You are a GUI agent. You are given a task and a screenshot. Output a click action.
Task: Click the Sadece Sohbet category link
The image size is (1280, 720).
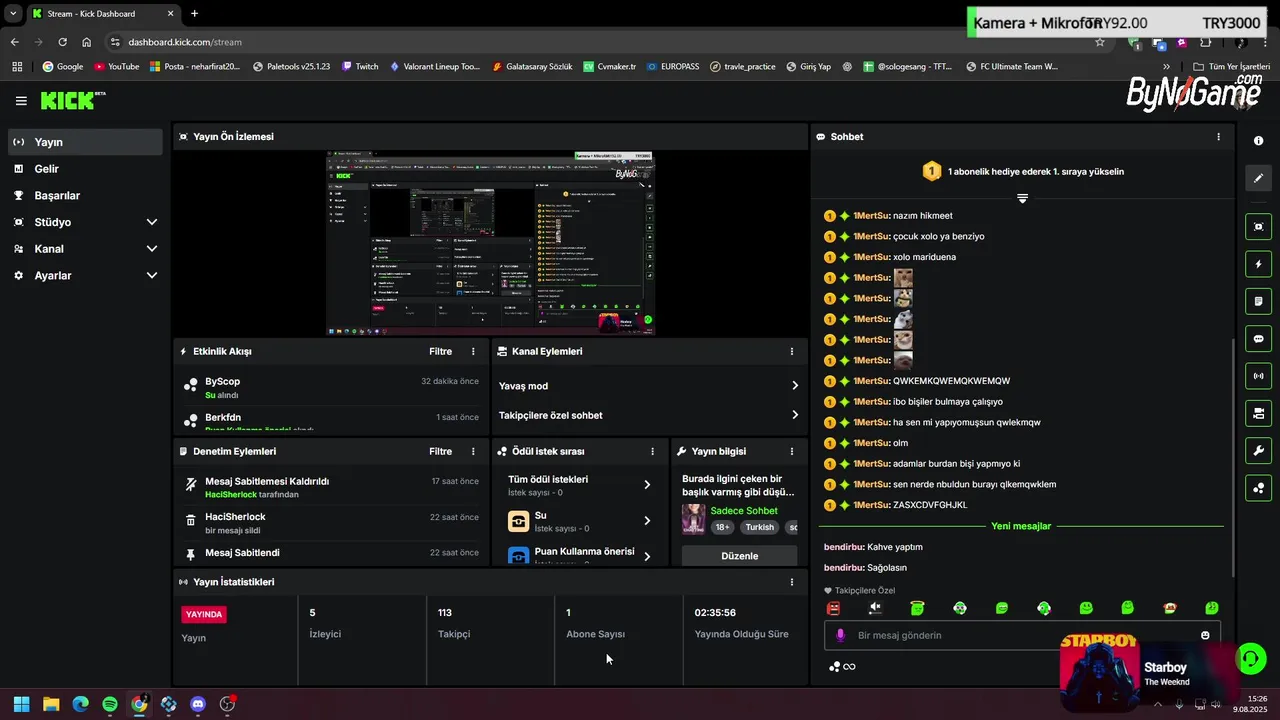[744, 511]
